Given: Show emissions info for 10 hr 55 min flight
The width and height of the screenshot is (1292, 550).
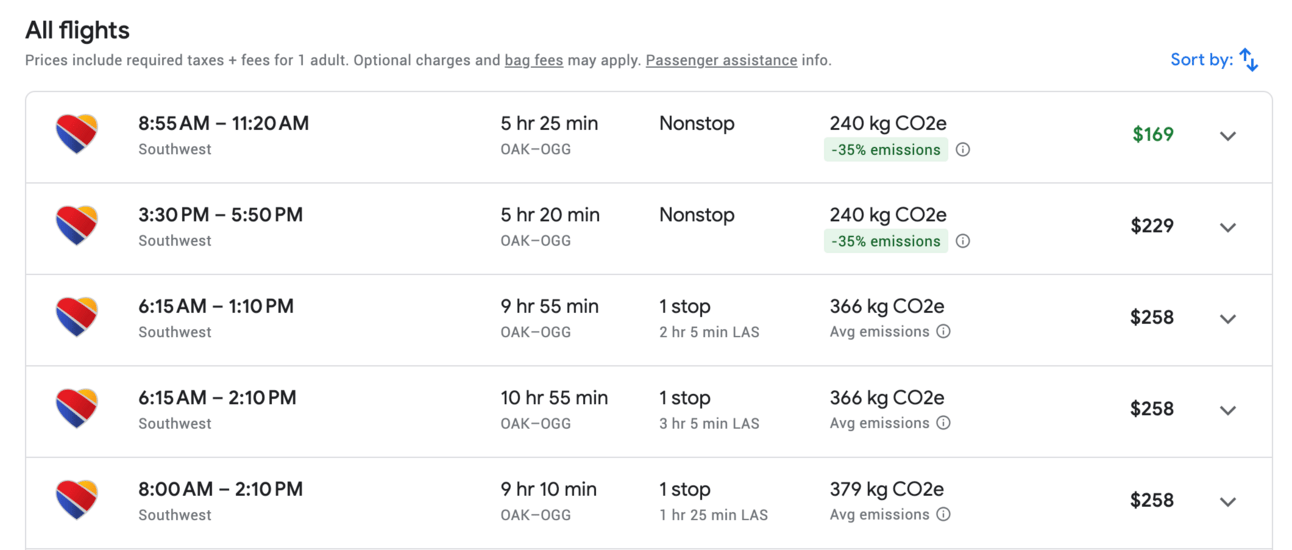Looking at the screenshot, I should (x=943, y=423).
